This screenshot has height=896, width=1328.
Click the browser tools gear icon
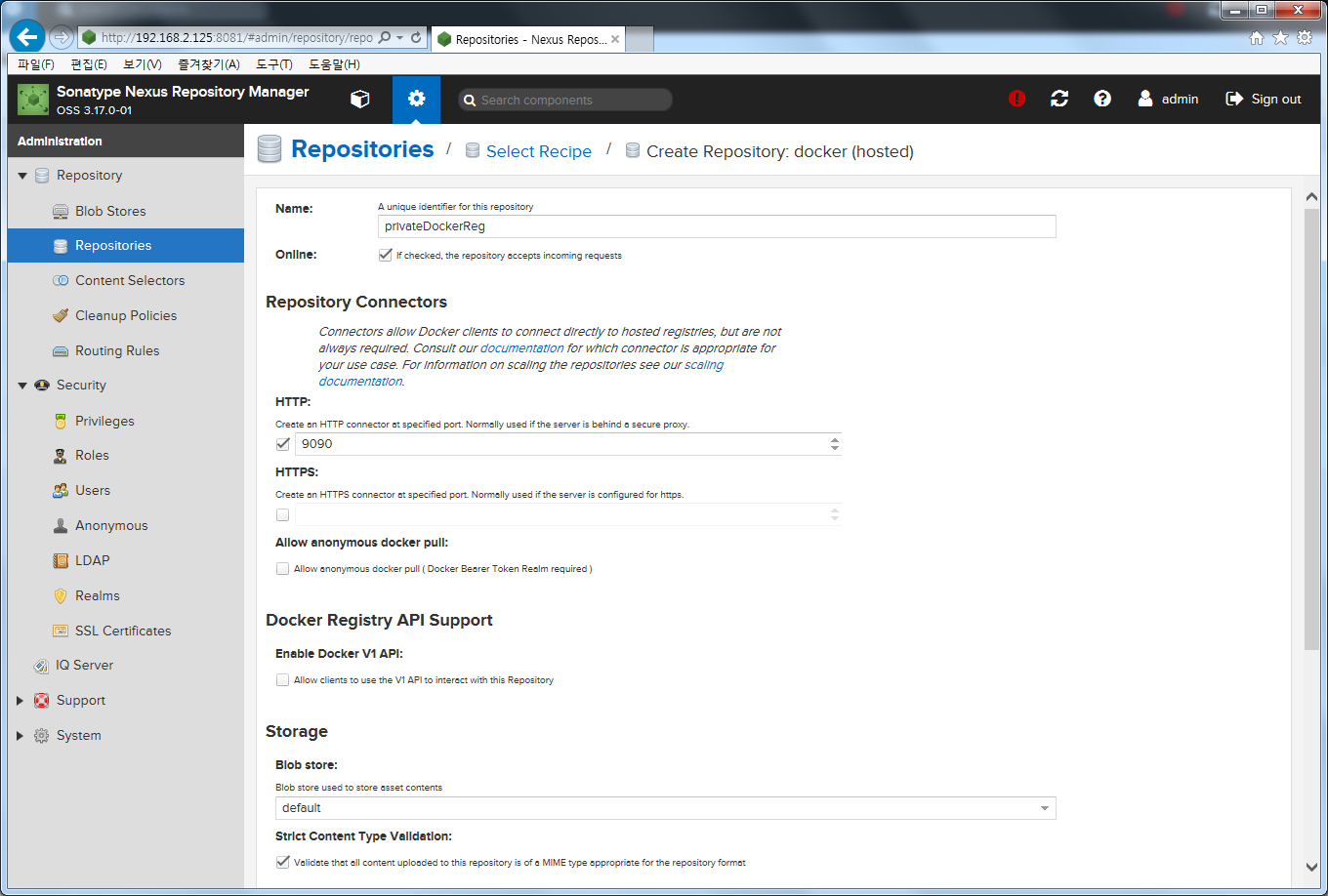point(1306,38)
